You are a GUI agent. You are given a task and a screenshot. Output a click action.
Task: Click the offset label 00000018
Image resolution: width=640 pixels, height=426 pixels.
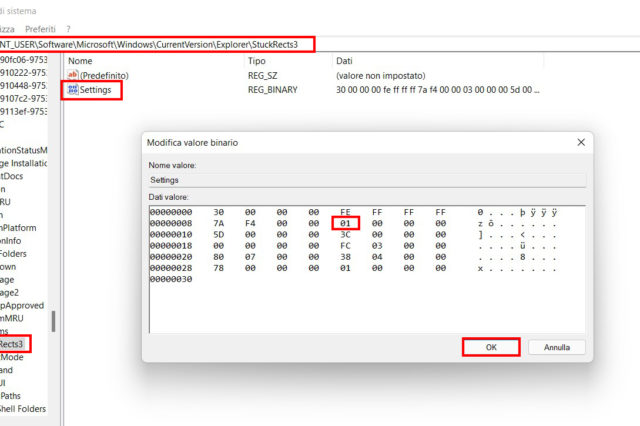click(x=171, y=246)
